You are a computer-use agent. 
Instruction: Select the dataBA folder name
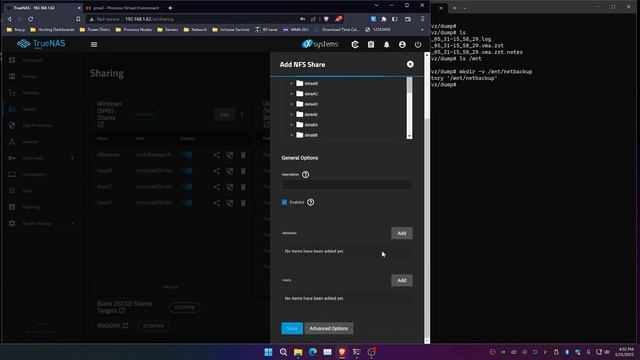(311, 124)
